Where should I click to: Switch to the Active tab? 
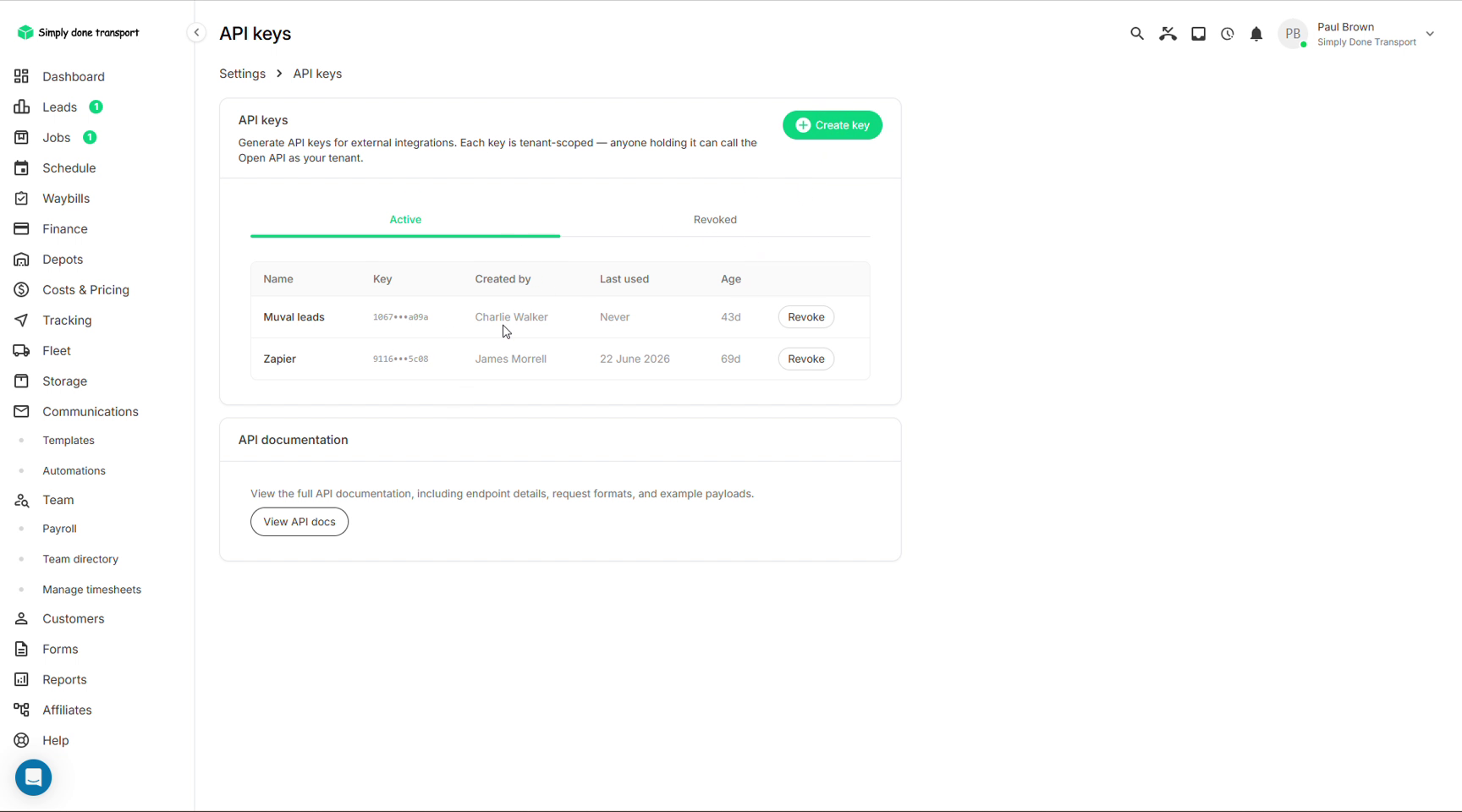tap(405, 220)
